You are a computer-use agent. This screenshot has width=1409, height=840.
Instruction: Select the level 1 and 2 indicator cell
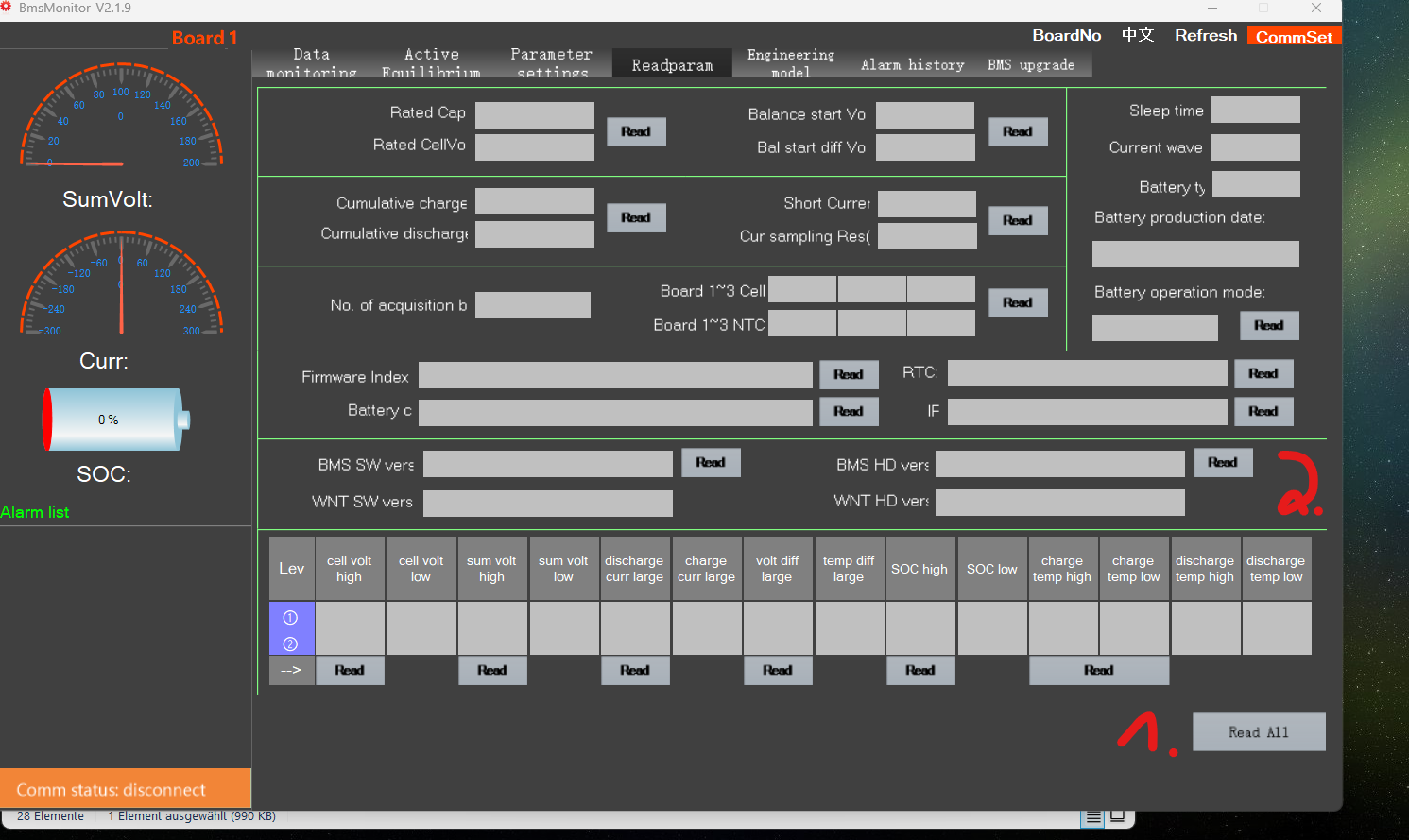click(291, 629)
